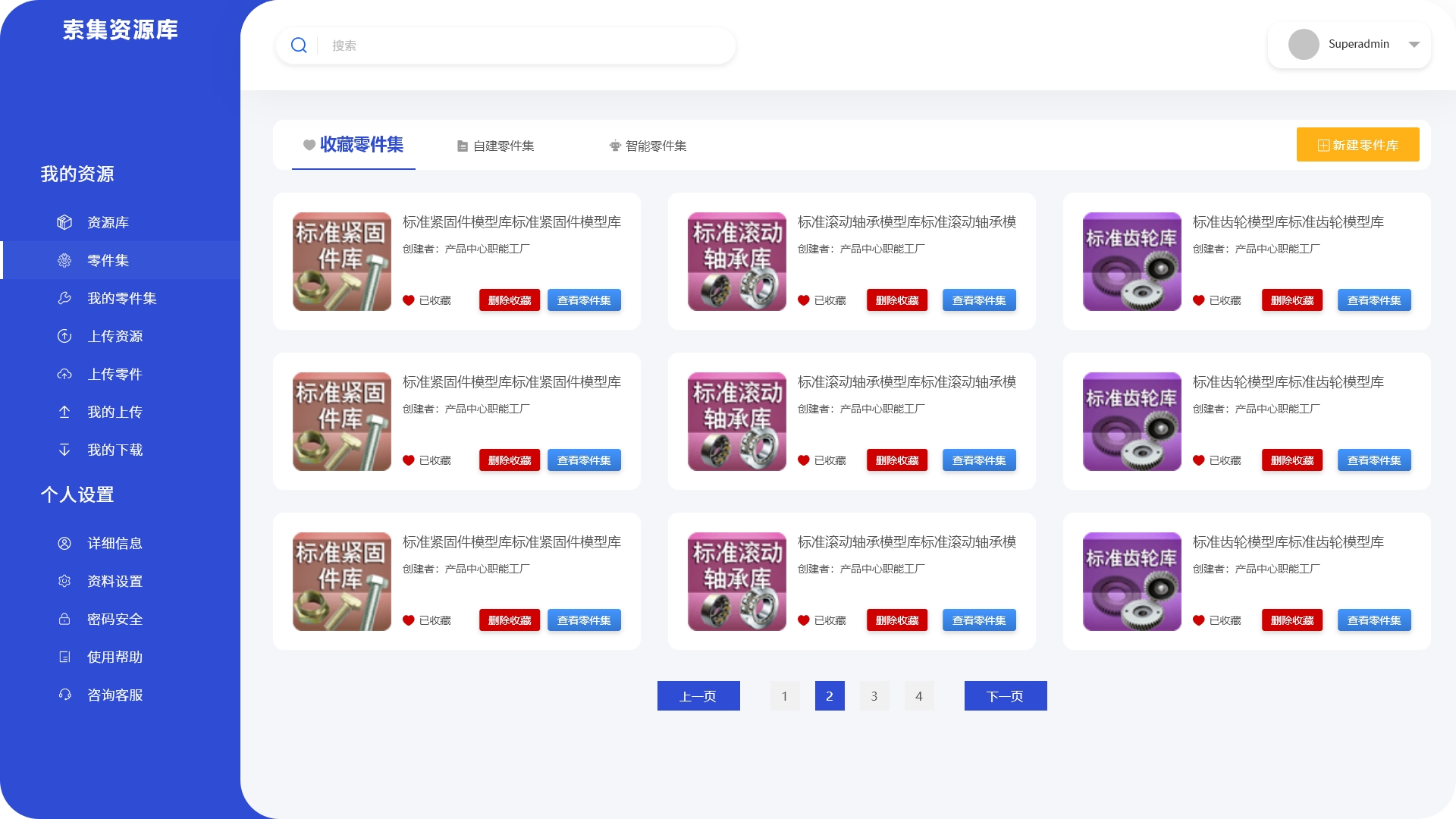The width and height of the screenshot is (1456, 819).
Task: Click 已收藏 heart on bottom-row 标准滚动轴承 card
Action: [804, 620]
